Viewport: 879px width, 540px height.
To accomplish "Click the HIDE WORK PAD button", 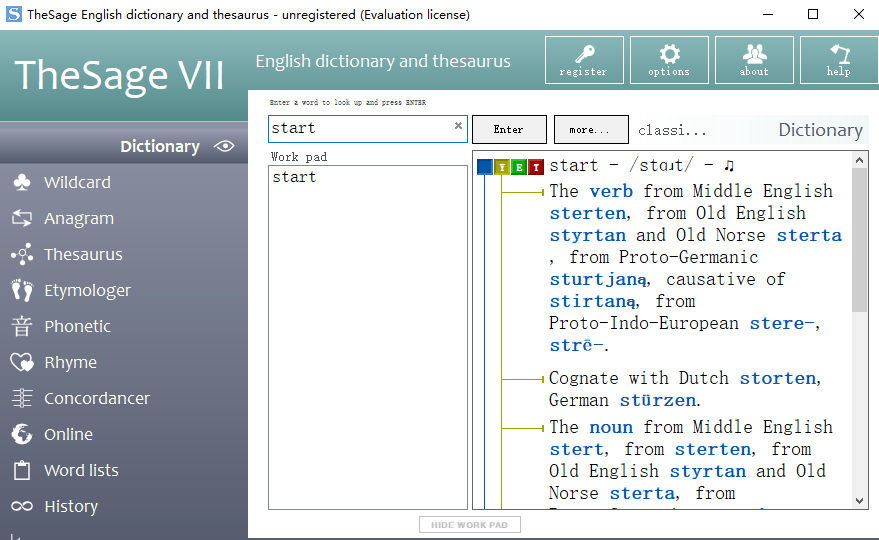I will [x=470, y=525].
